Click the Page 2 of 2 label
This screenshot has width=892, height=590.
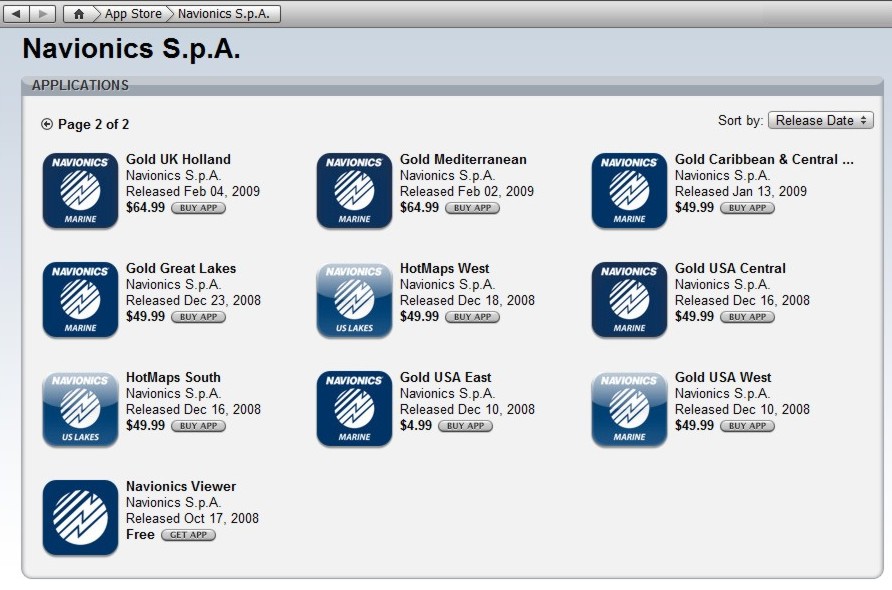point(93,125)
